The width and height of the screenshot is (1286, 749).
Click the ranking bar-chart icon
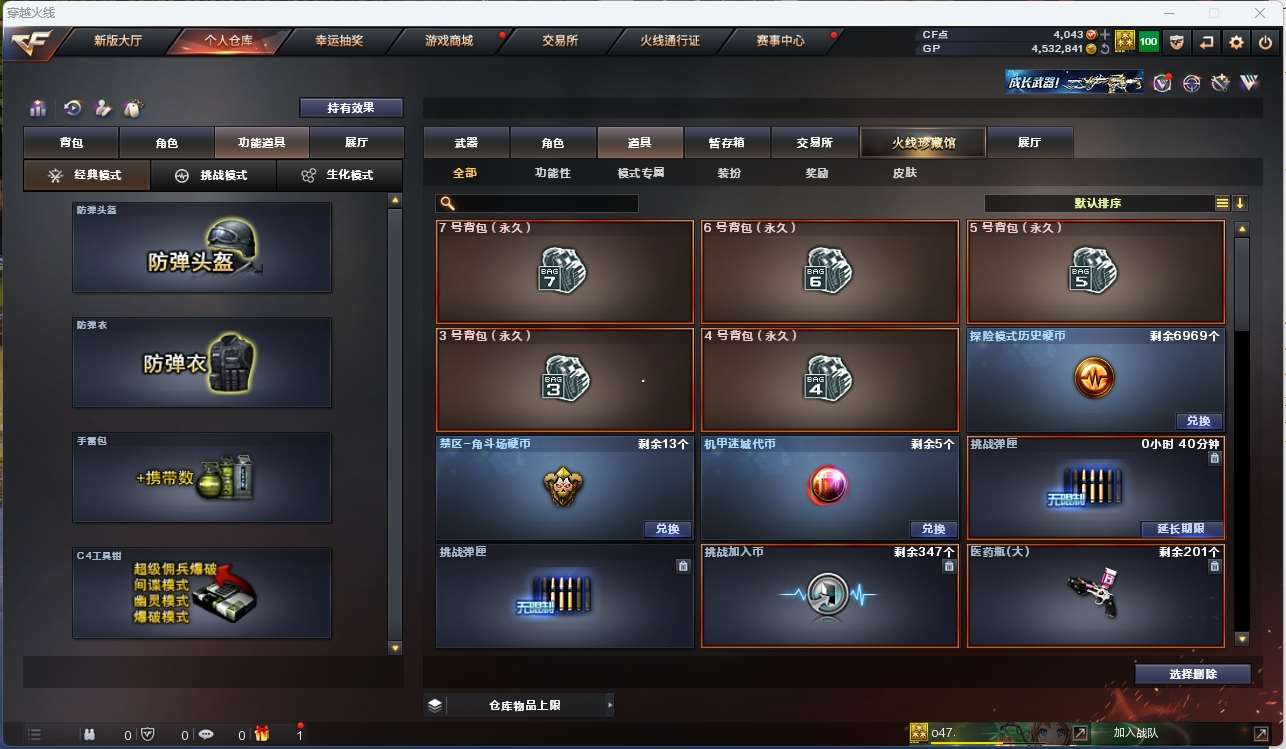point(38,108)
